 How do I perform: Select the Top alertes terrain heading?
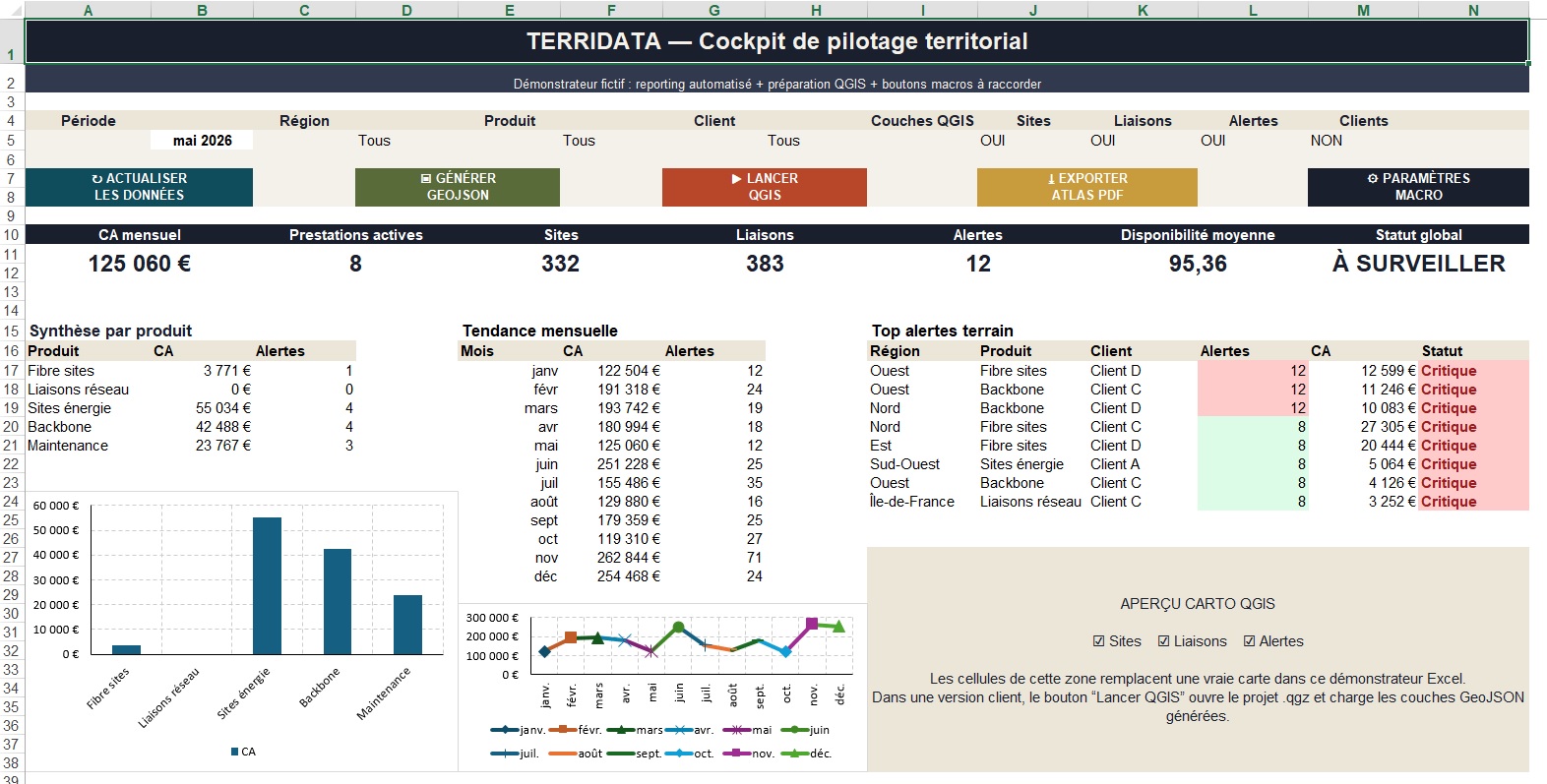[942, 331]
